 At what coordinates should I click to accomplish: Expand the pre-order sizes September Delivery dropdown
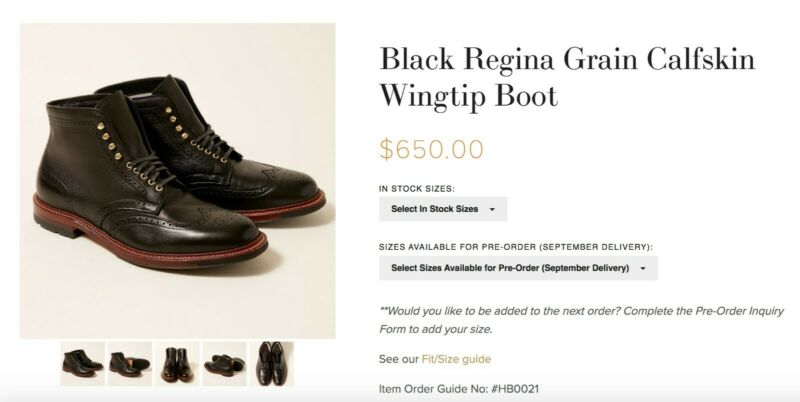510,268
